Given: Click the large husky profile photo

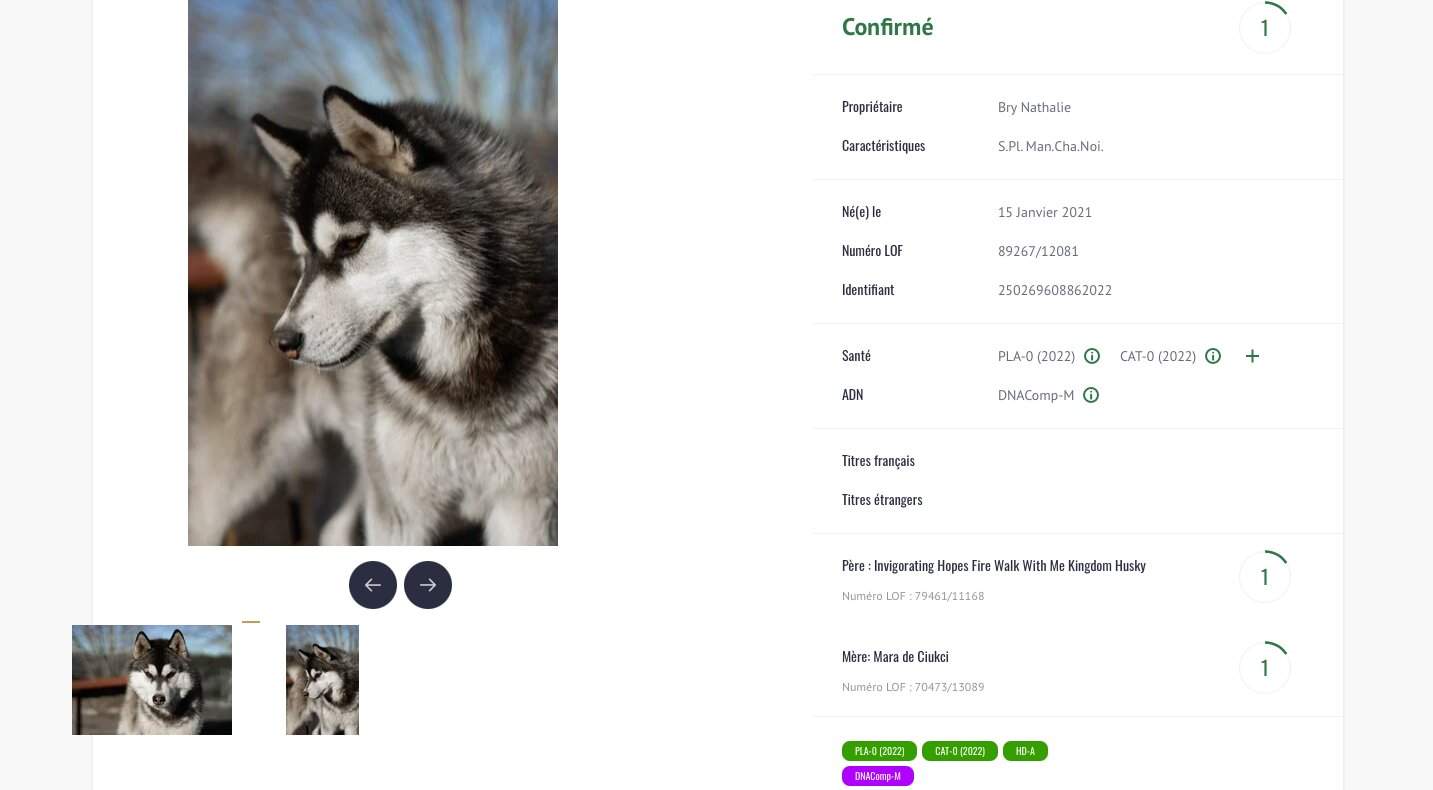Looking at the screenshot, I should (373, 273).
